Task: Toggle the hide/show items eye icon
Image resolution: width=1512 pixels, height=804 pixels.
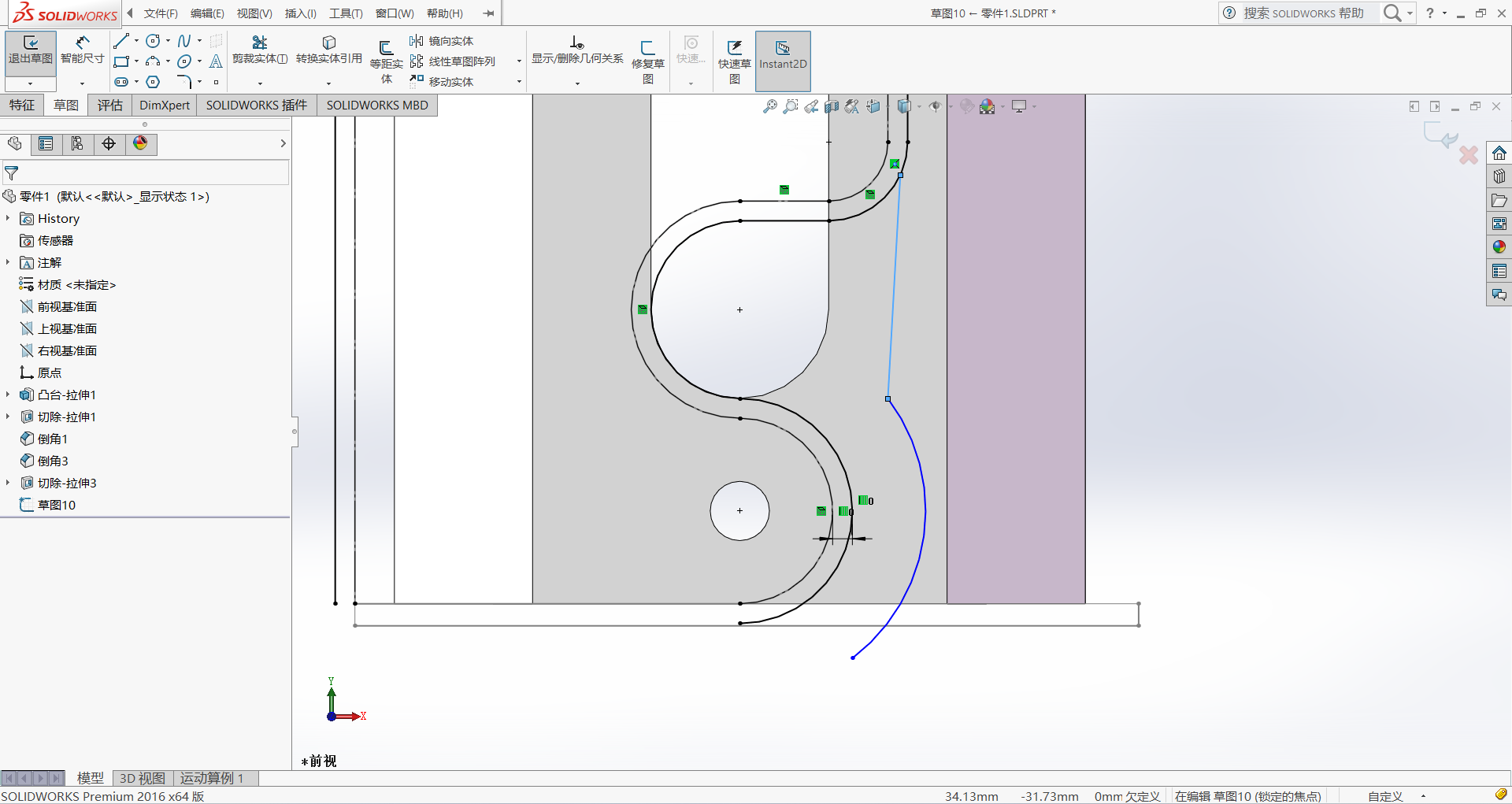Action: click(935, 106)
